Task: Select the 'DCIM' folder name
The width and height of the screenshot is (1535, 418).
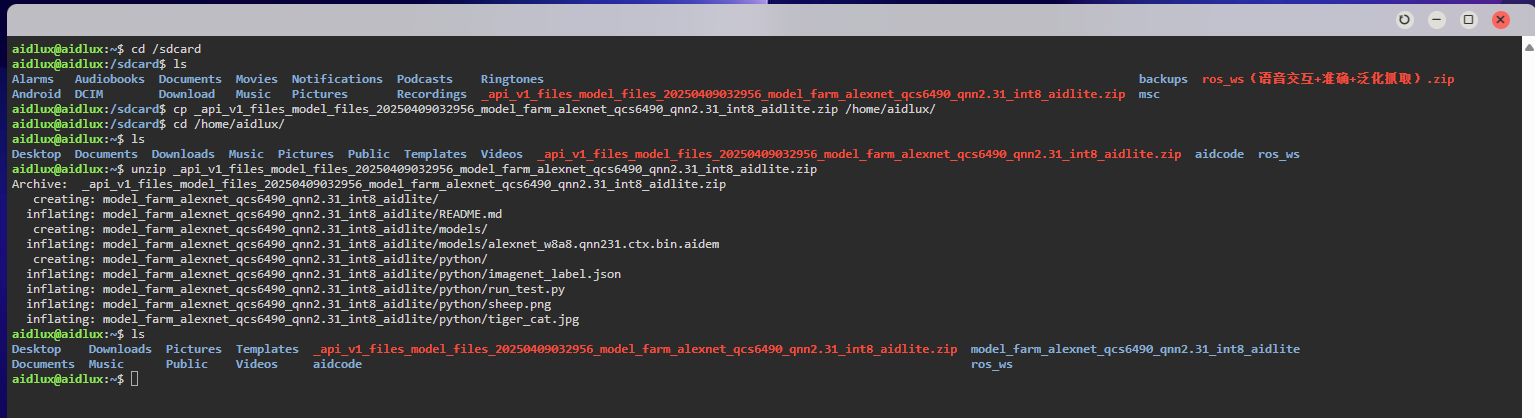Action: pos(89,94)
